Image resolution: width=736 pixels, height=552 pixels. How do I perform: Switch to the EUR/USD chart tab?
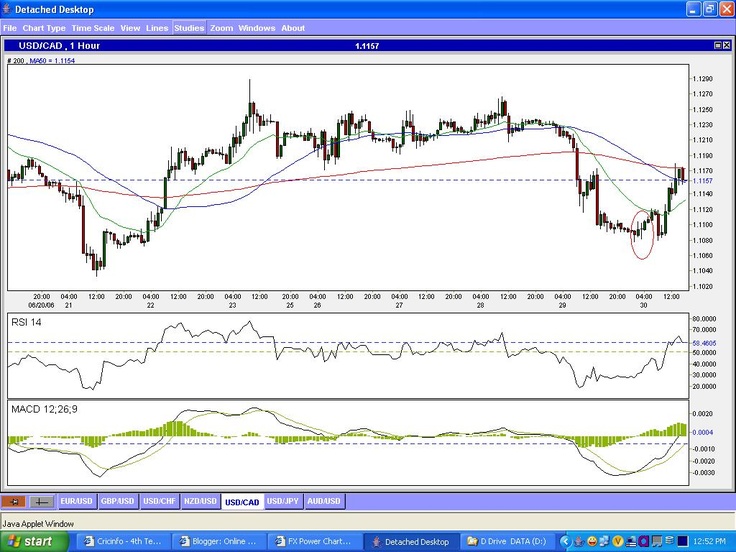[x=77, y=501]
